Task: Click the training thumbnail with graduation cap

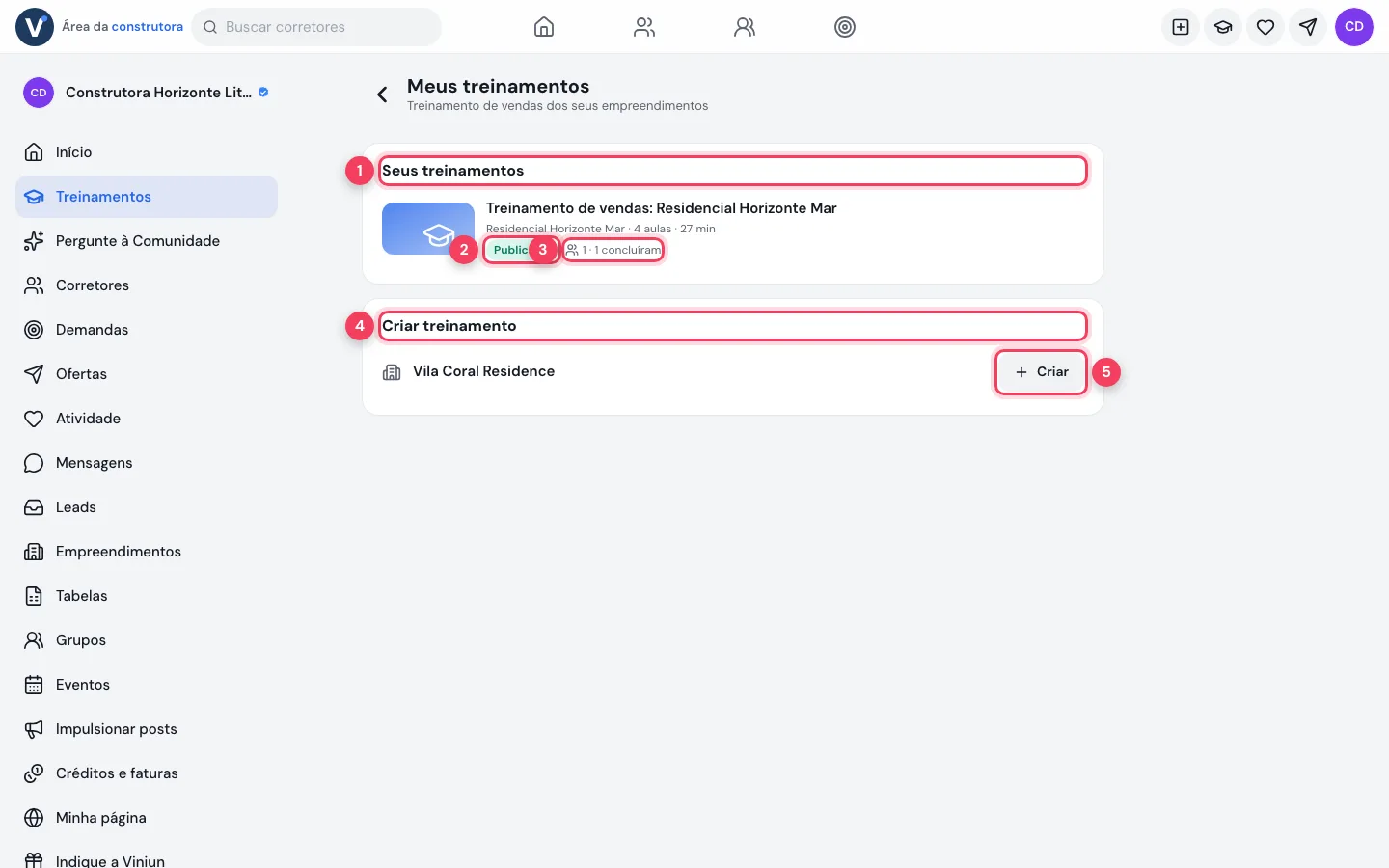Action: click(x=428, y=229)
